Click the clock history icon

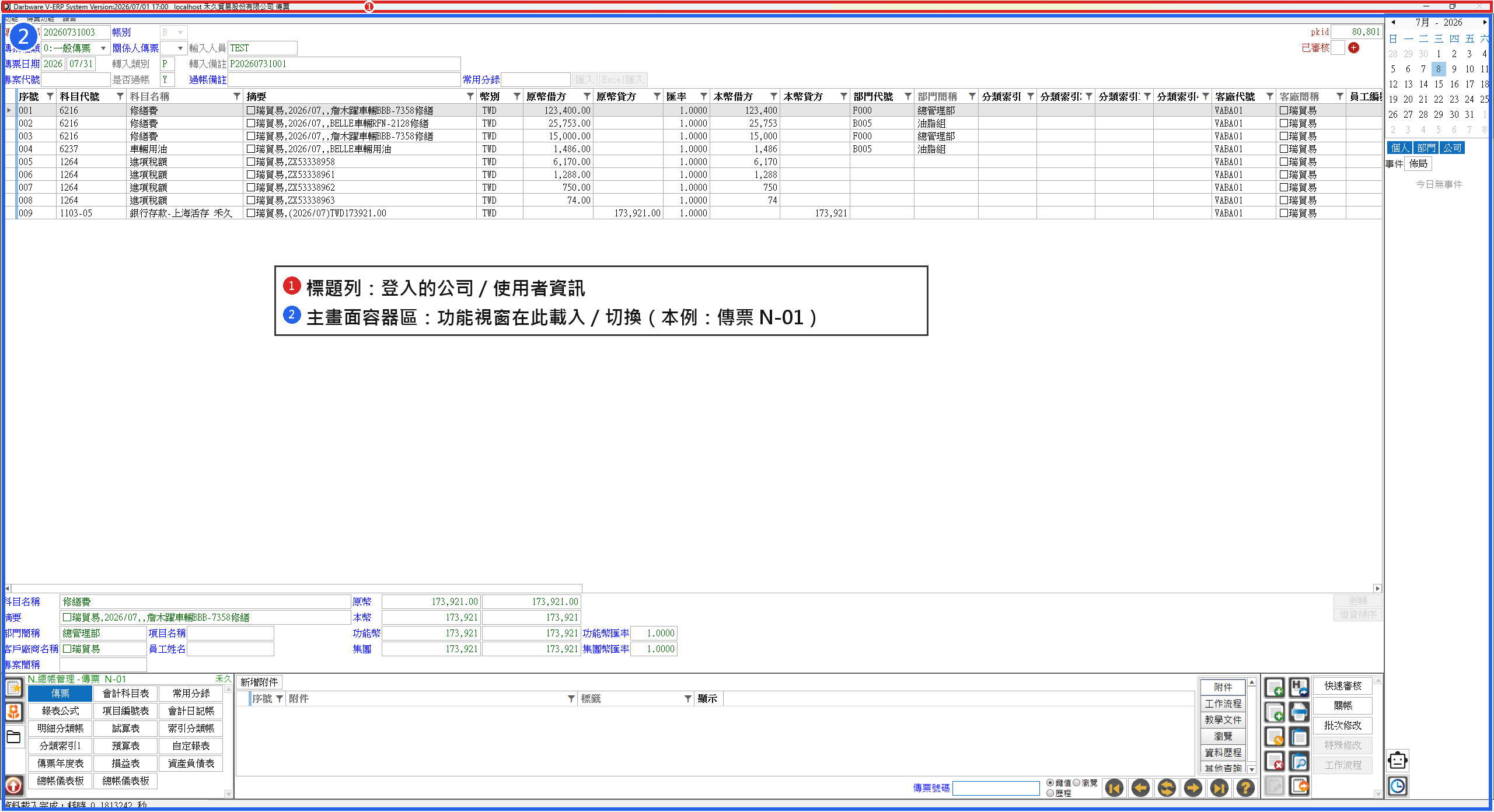[x=1398, y=786]
